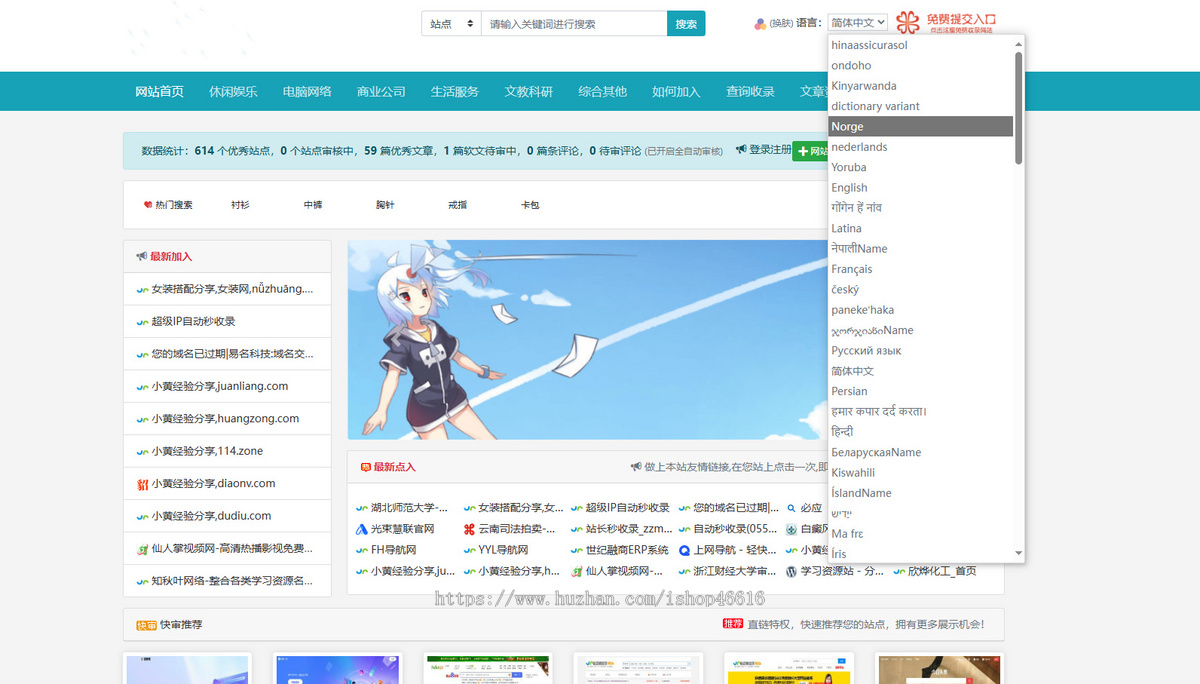This screenshot has height=684, width=1200.
Task: Click the keyword search input field
Action: click(574, 24)
